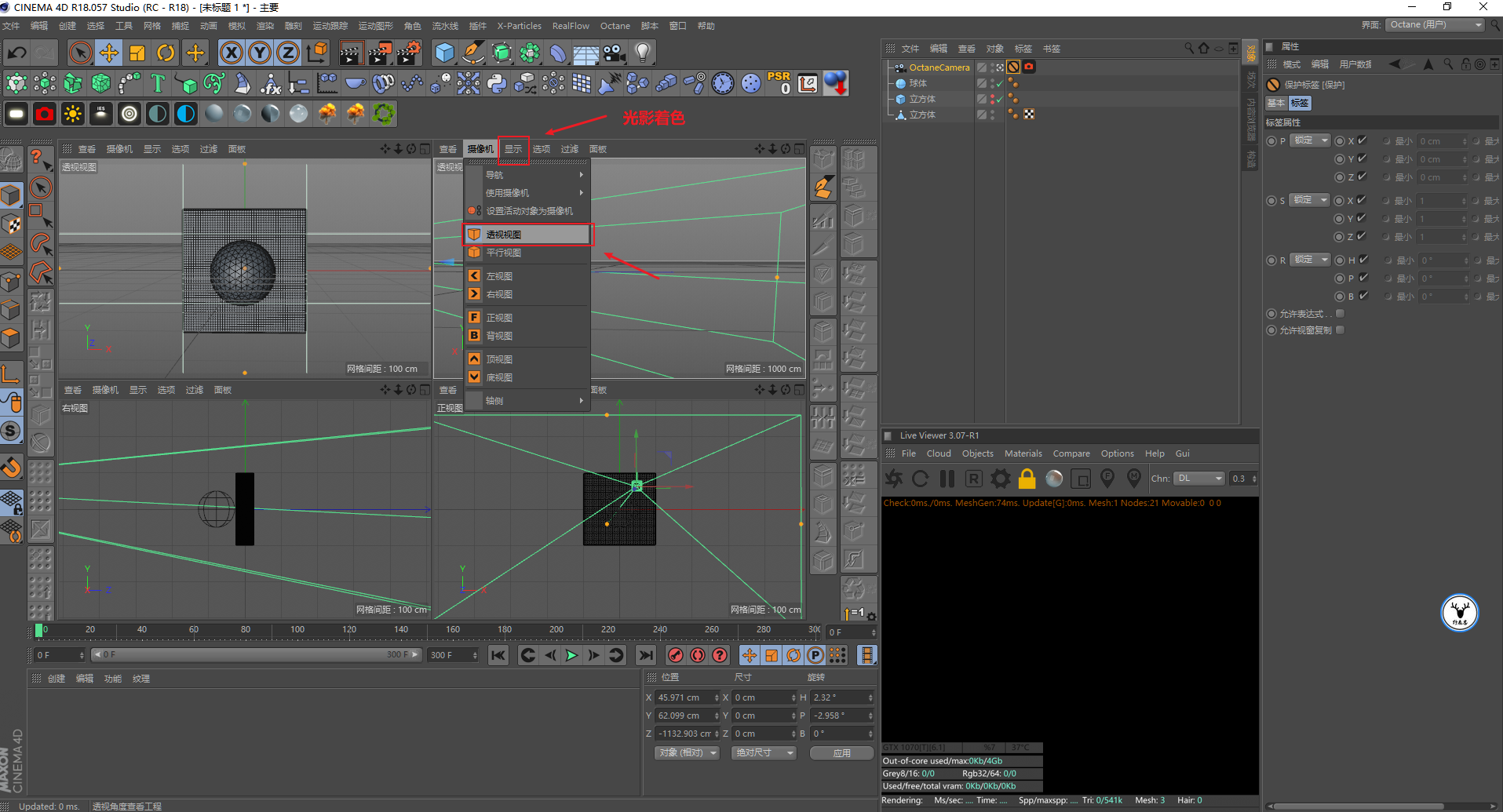Click the red Octane camera icon
This screenshot has height=812, width=1503.
tap(45, 114)
